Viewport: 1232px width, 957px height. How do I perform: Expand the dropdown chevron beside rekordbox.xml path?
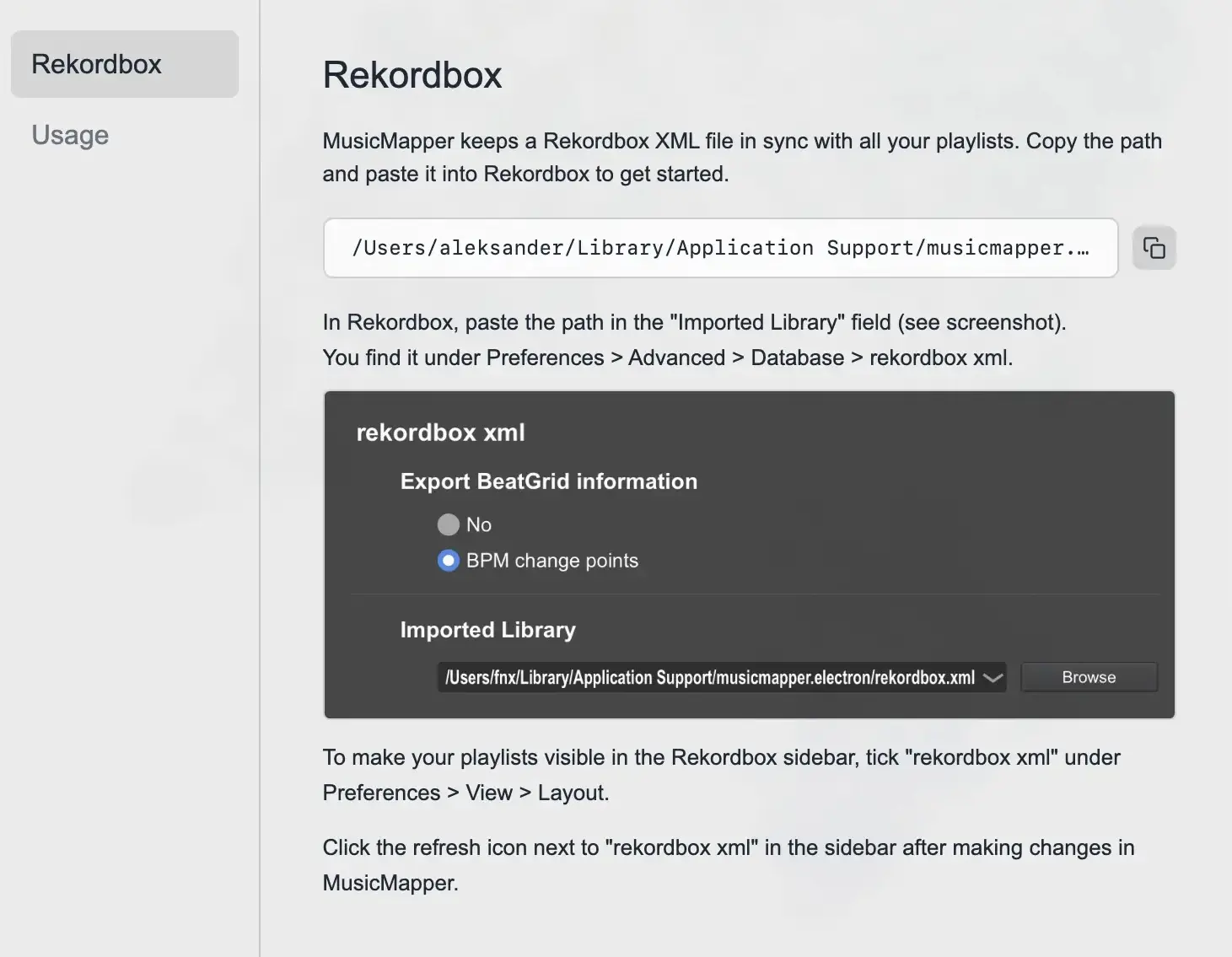pos(992,676)
